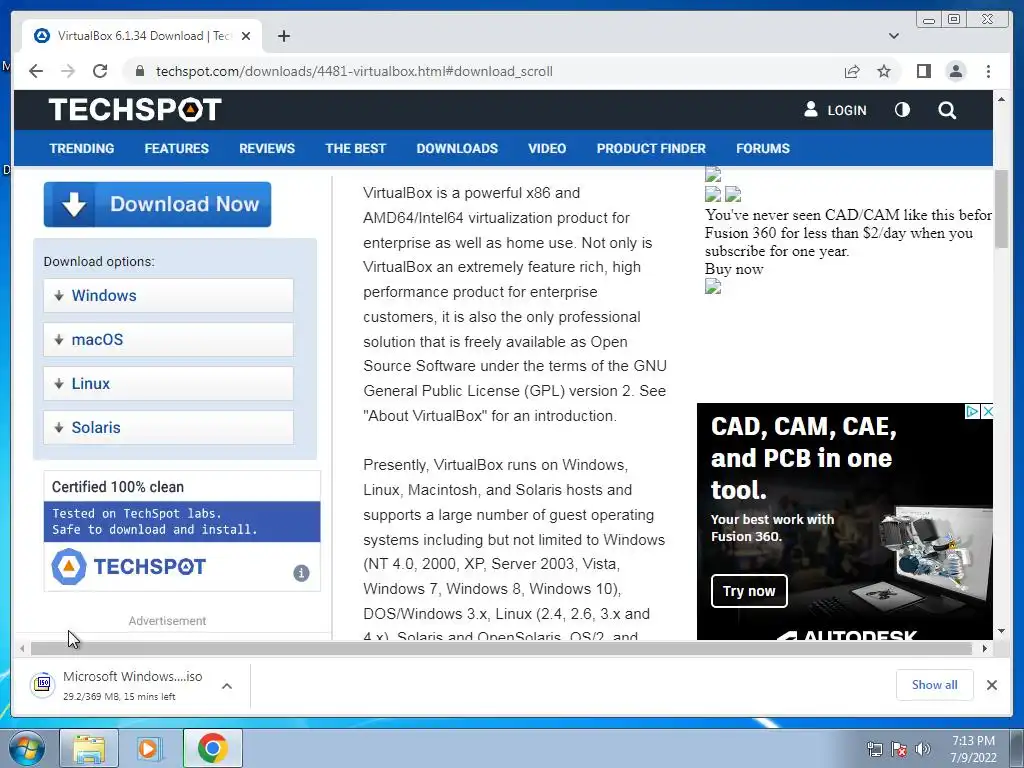Open the Windows Start menu

point(27,748)
